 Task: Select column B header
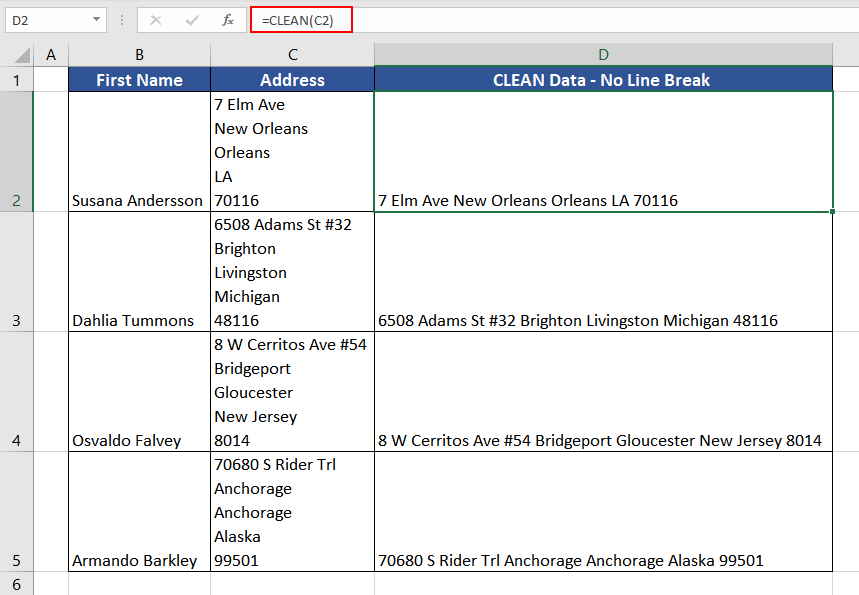(139, 55)
